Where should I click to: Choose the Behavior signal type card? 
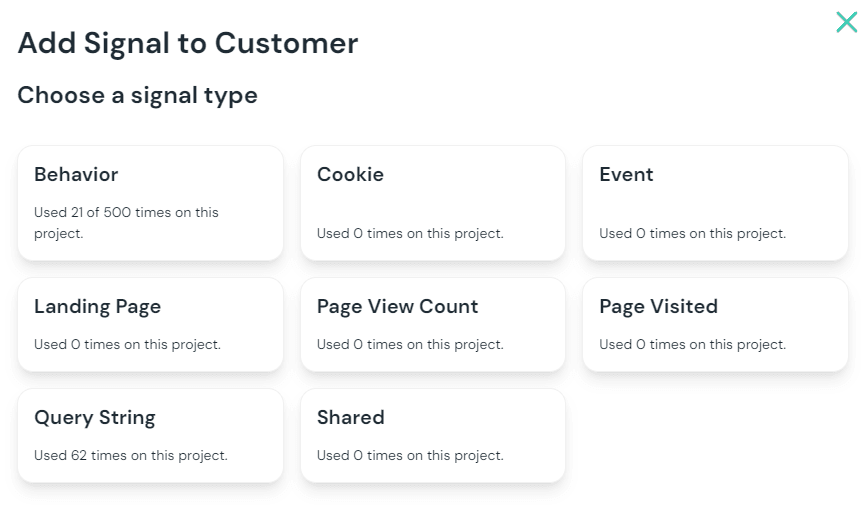point(150,203)
